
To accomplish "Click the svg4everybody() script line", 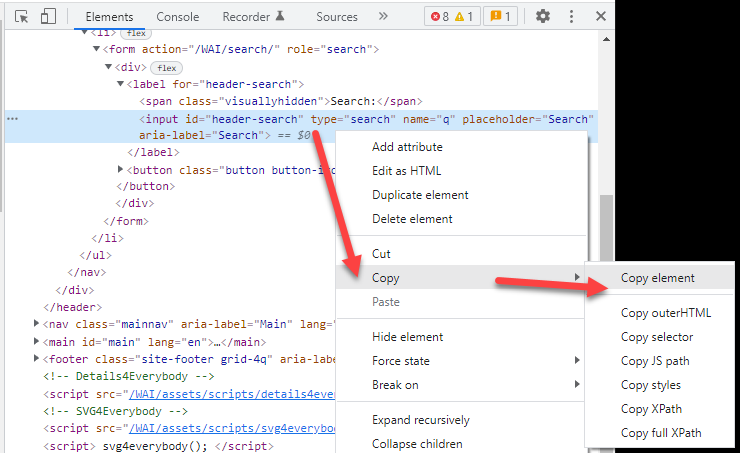I will [x=158, y=446].
